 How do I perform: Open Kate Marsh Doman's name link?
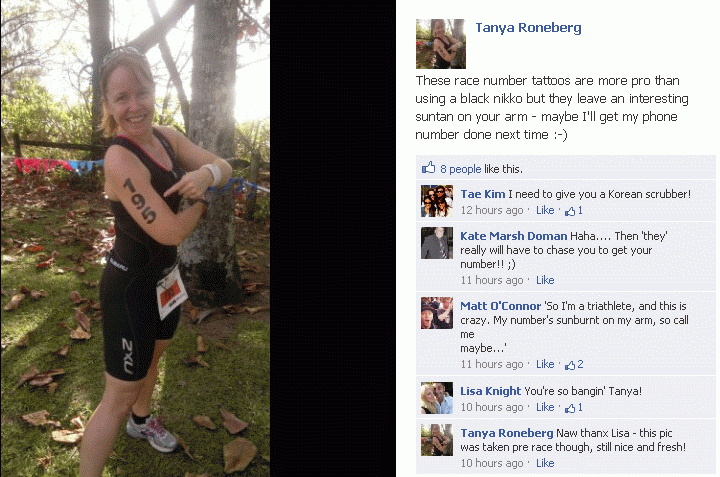click(513, 236)
